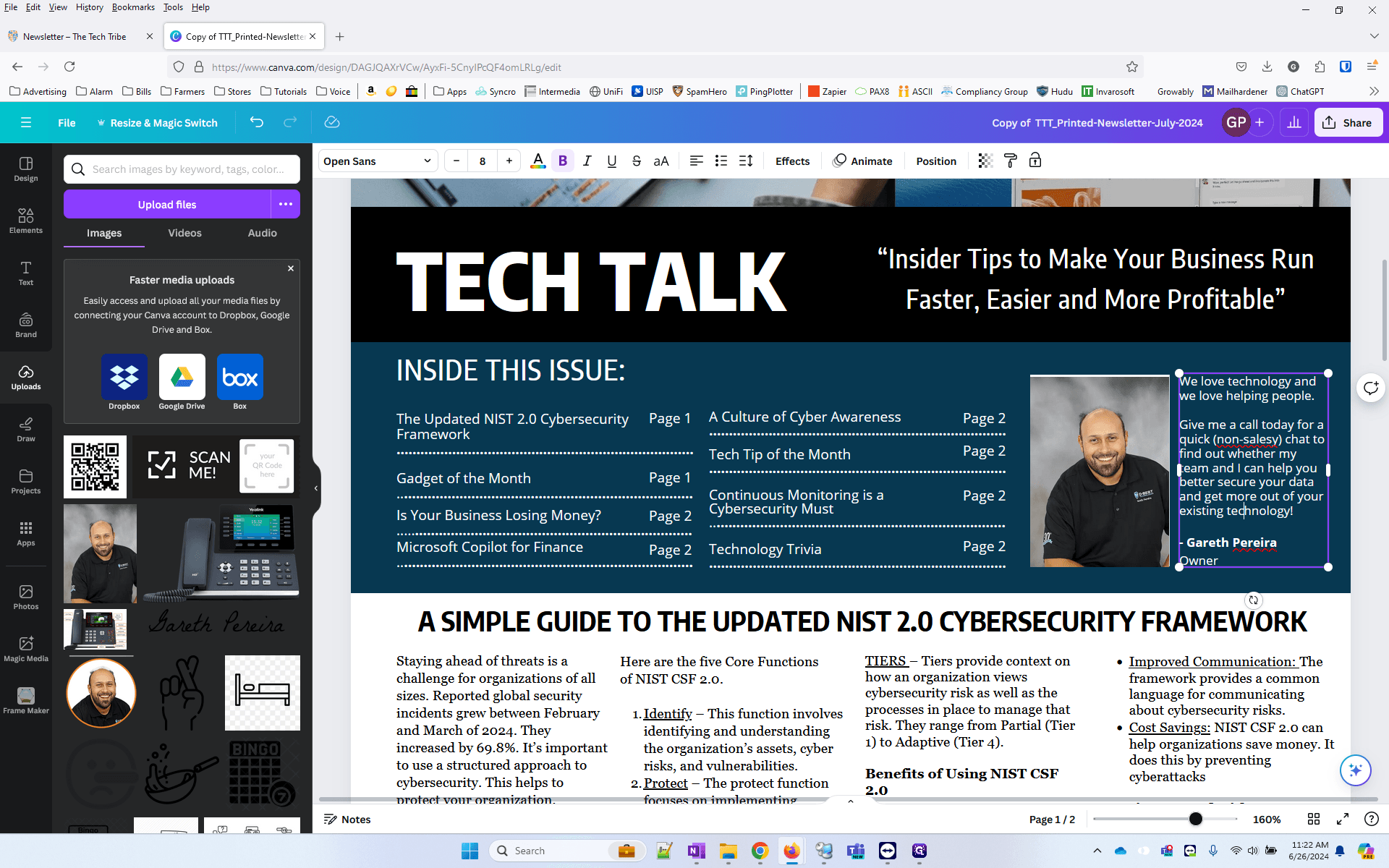Open upload options three-dot menu
Viewport: 1389px width, 868px height.
pos(286,204)
